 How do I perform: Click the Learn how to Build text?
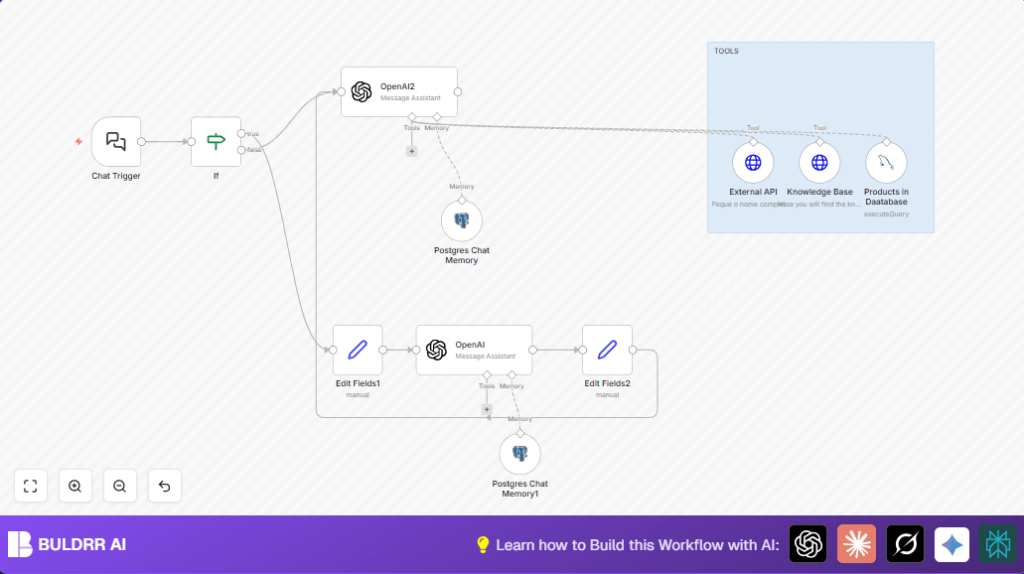pyautogui.click(x=637, y=545)
